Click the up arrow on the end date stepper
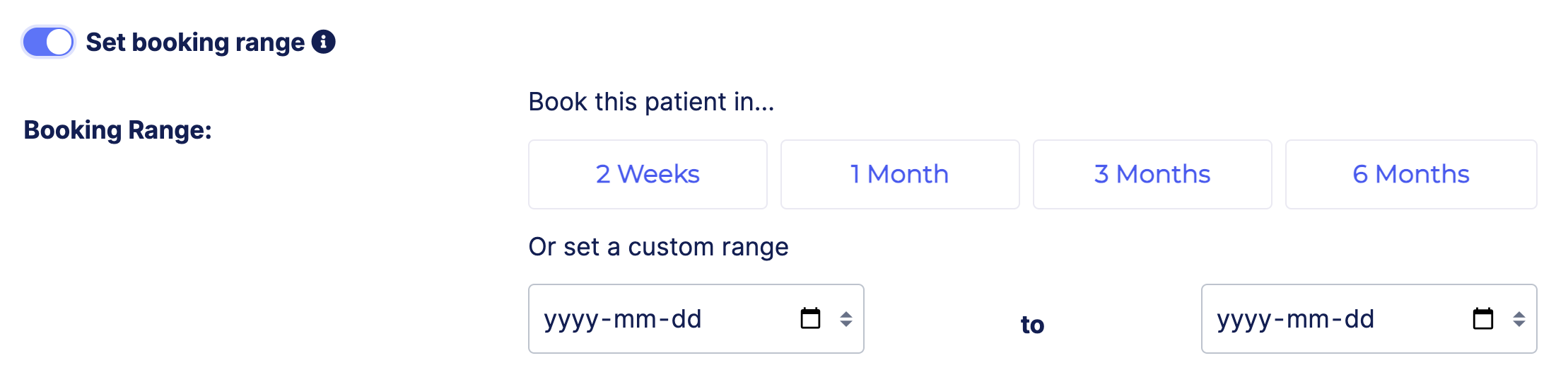The height and width of the screenshot is (375, 1568). click(x=1519, y=313)
